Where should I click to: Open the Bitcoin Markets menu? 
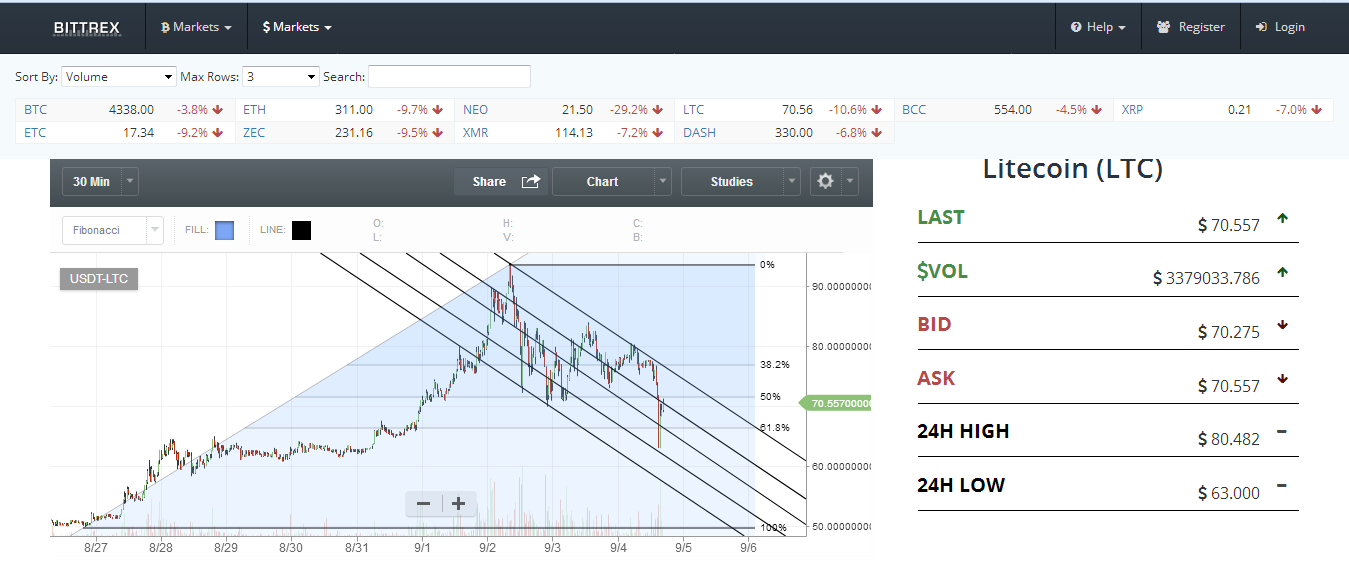(196, 27)
